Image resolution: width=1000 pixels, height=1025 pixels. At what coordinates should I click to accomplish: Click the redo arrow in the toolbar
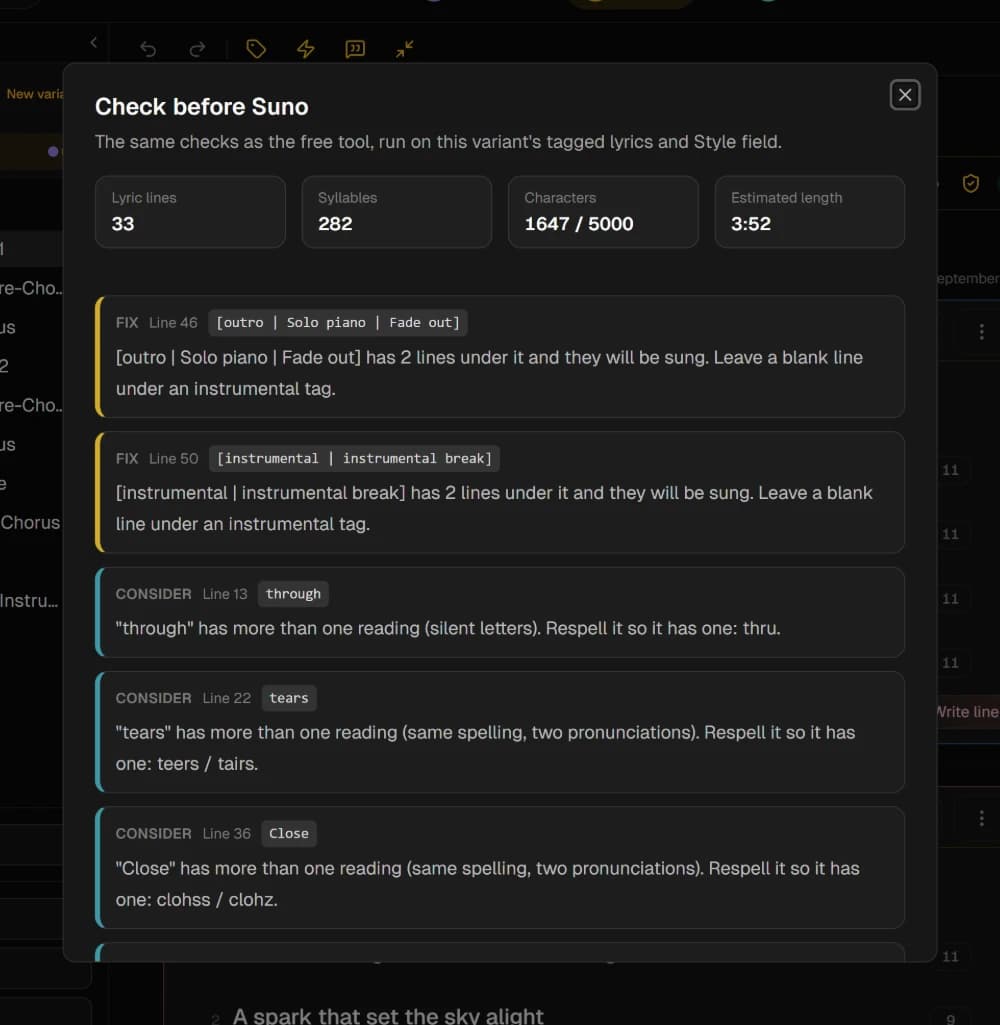coord(197,49)
